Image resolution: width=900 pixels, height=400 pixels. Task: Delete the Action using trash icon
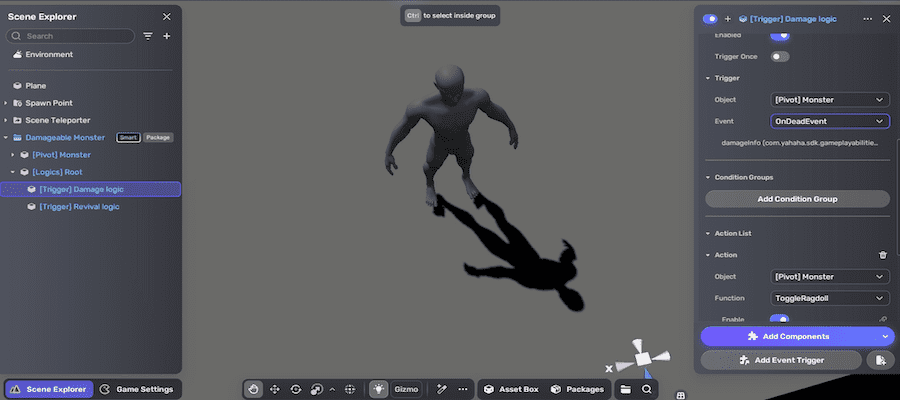point(882,255)
